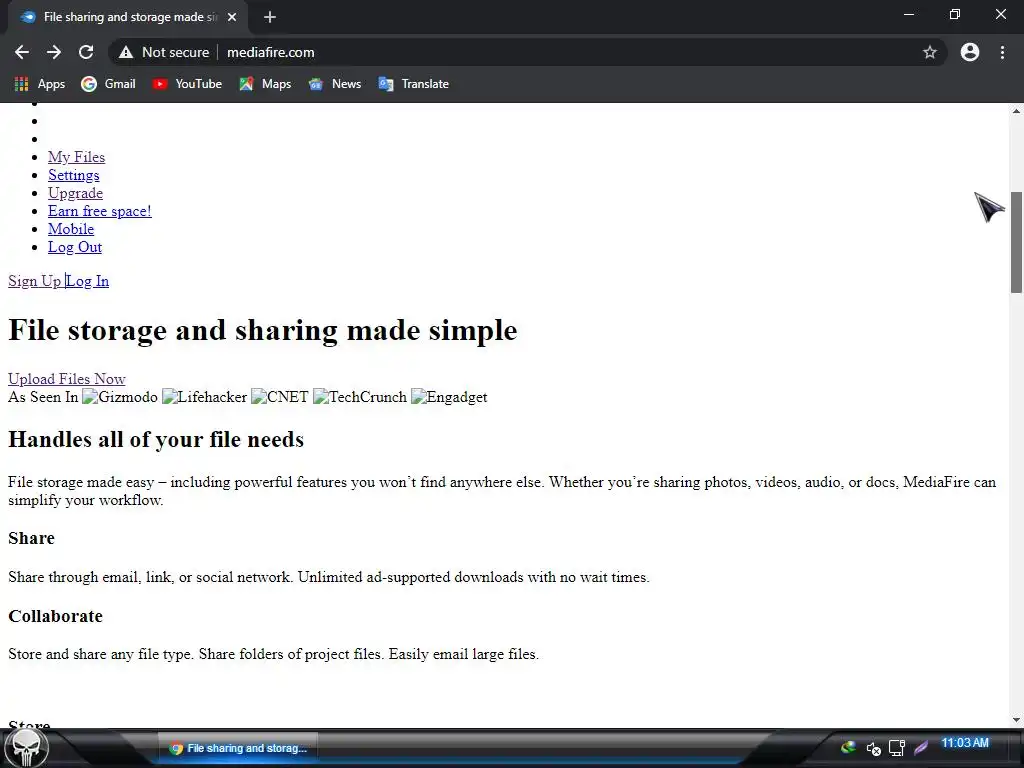
Task: Follow the Upgrade link
Action: pyautogui.click(x=75, y=193)
